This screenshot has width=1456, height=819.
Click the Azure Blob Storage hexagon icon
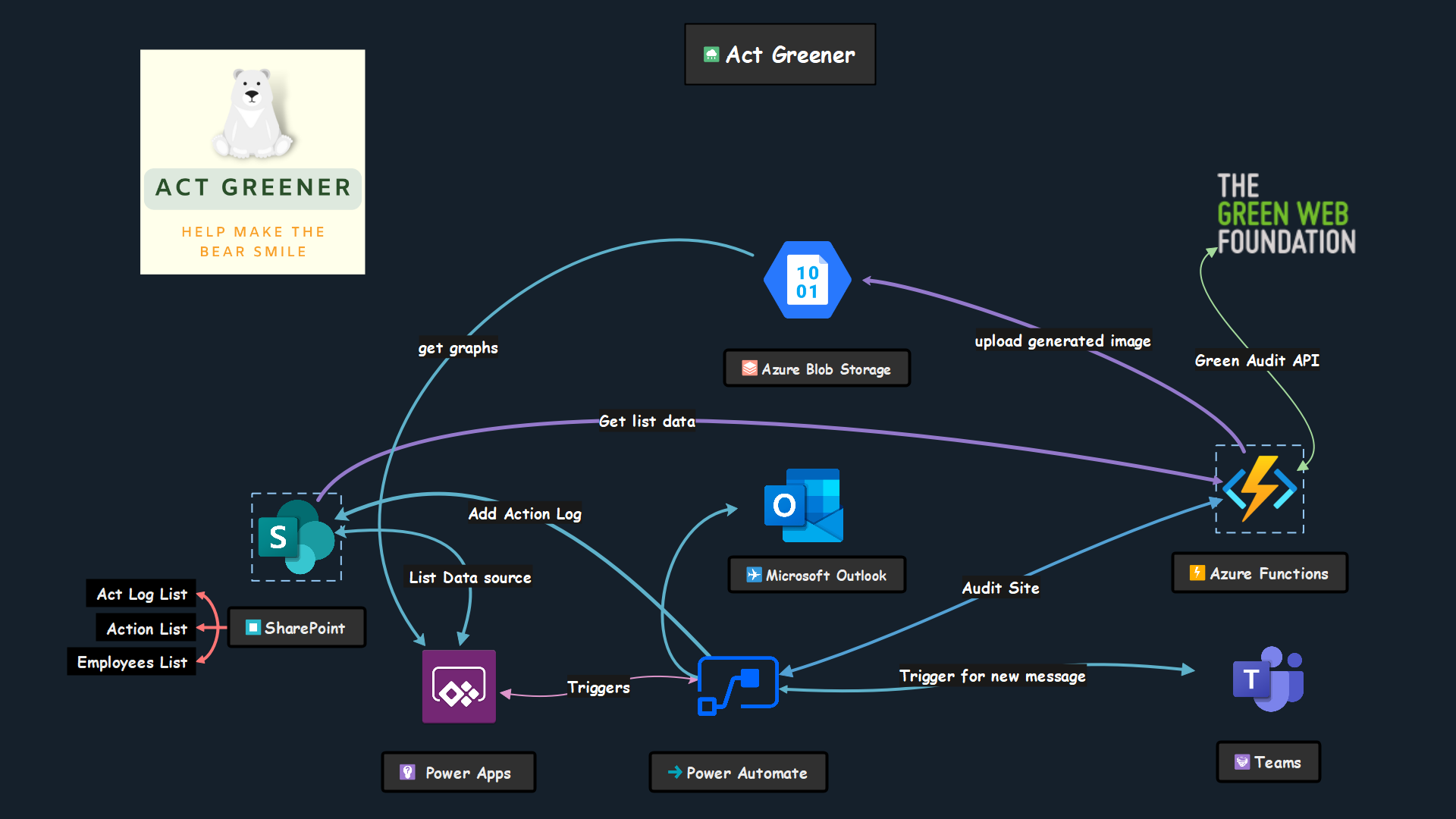[x=807, y=281]
